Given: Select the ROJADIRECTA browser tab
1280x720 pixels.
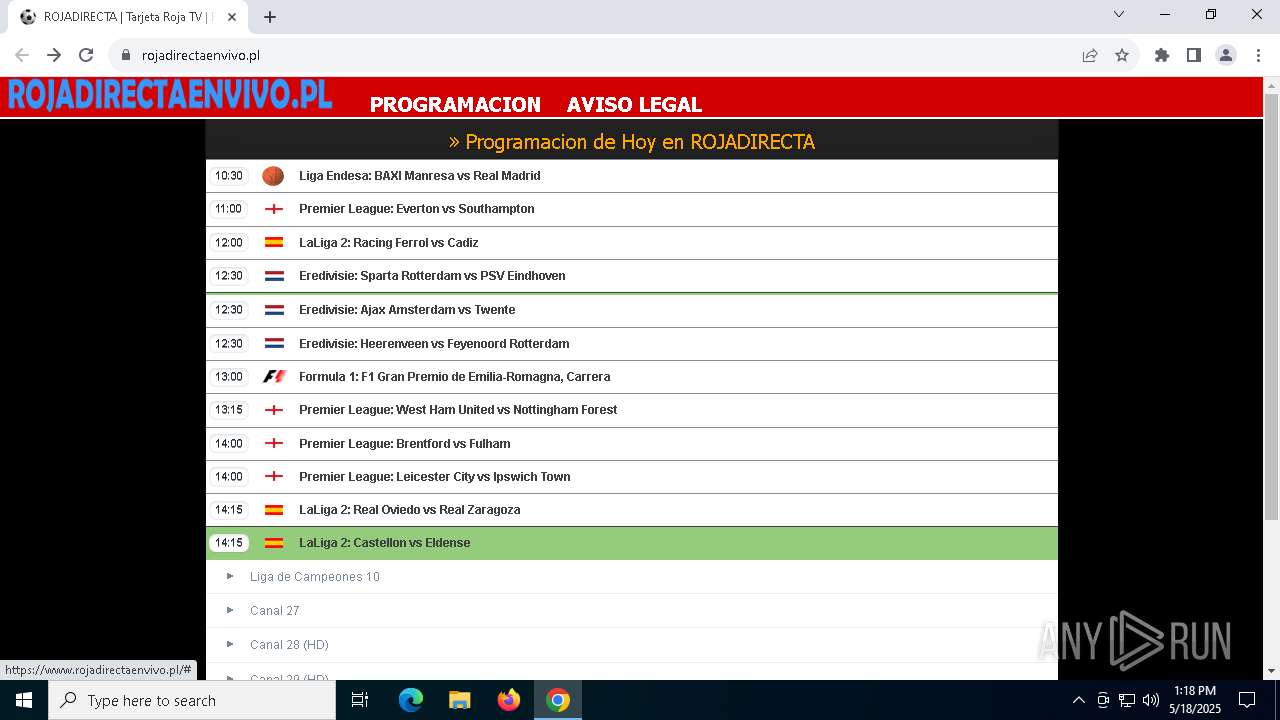Looking at the screenshot, I should tap(129, 17).
